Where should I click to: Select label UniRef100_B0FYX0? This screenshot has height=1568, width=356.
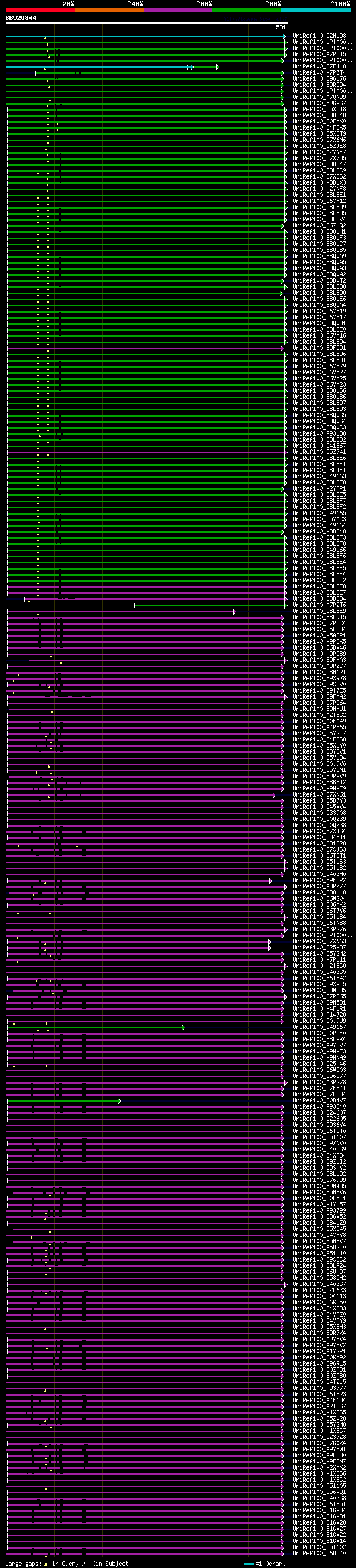(x=319, y=122)
